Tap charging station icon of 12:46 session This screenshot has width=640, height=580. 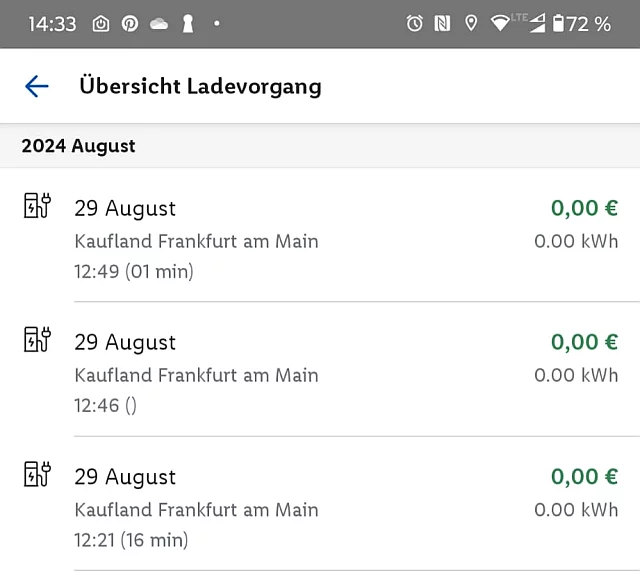(37, 339)
